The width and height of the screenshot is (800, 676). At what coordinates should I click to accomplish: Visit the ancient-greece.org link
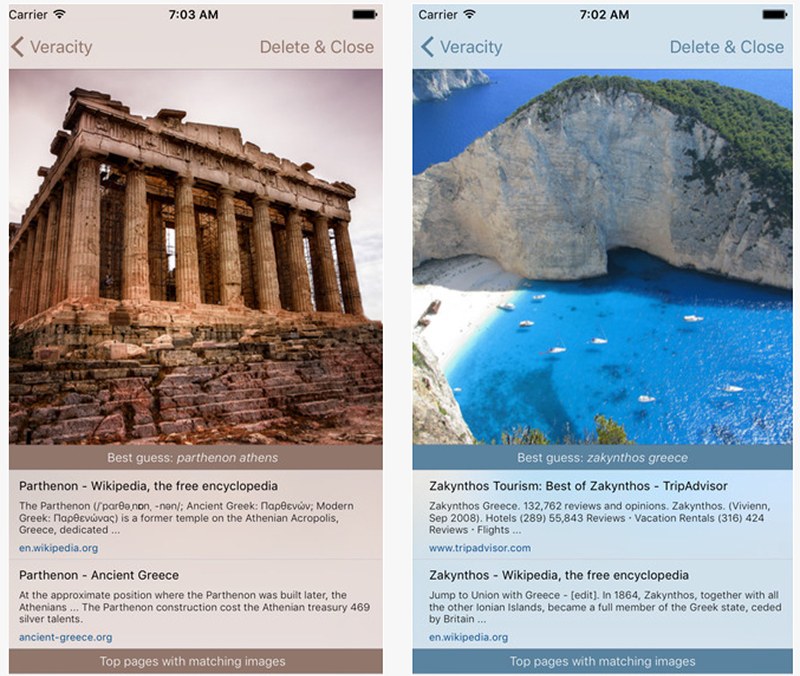66,637
